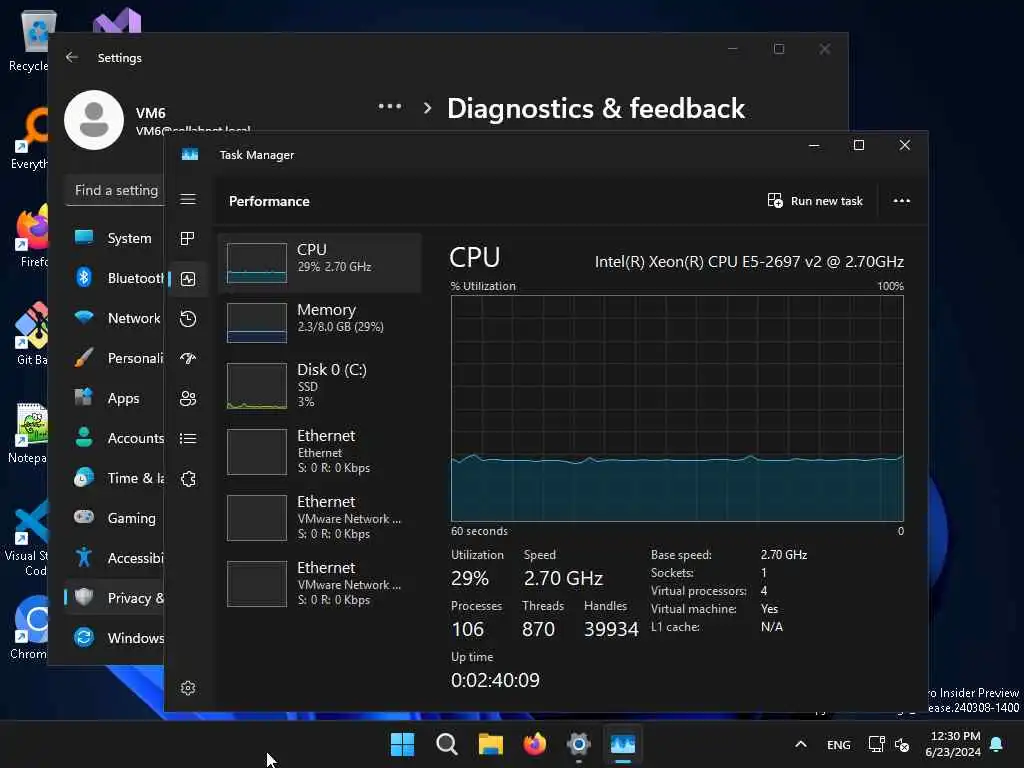Click the Run new task button
Image resolution: width=1024 pixels, height=768 pixels.
click(815, 201)
